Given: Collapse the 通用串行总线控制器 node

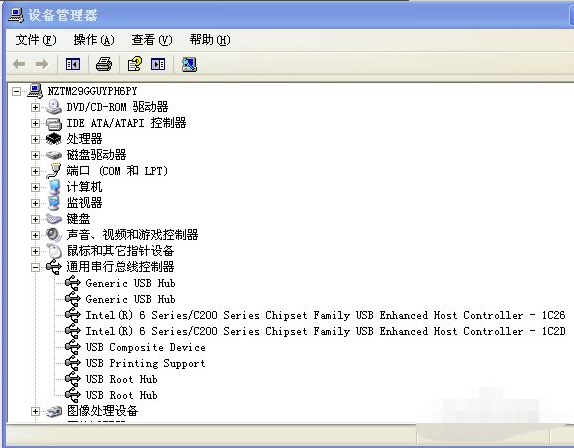Looking at the screenshot, I should point(35,267).
